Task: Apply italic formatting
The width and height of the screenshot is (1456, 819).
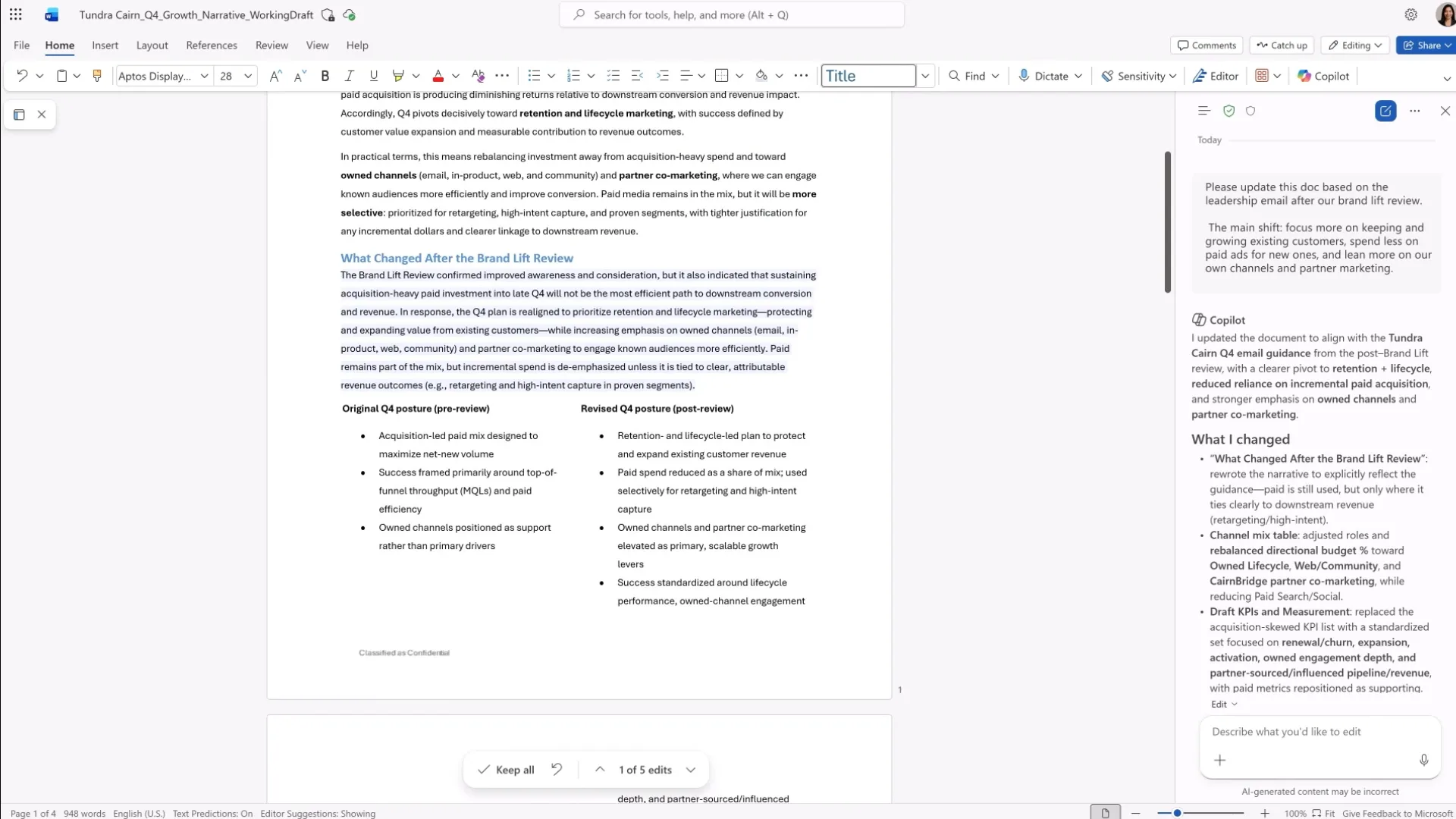Action: click(349, 76)
